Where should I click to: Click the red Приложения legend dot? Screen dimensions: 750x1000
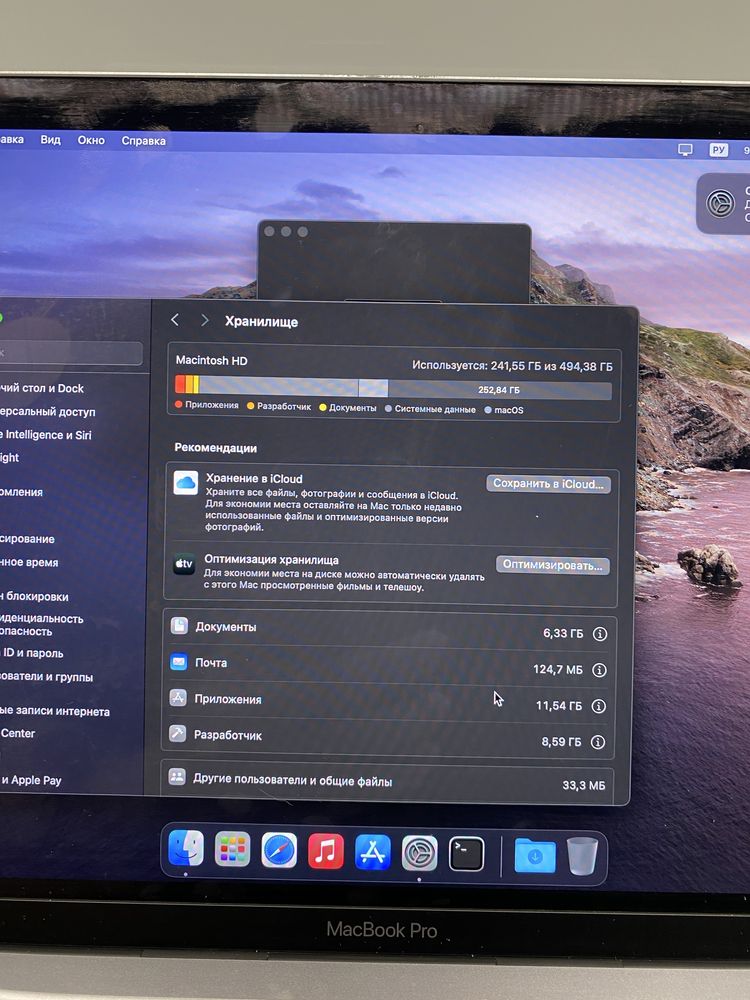tap(179, 404)
